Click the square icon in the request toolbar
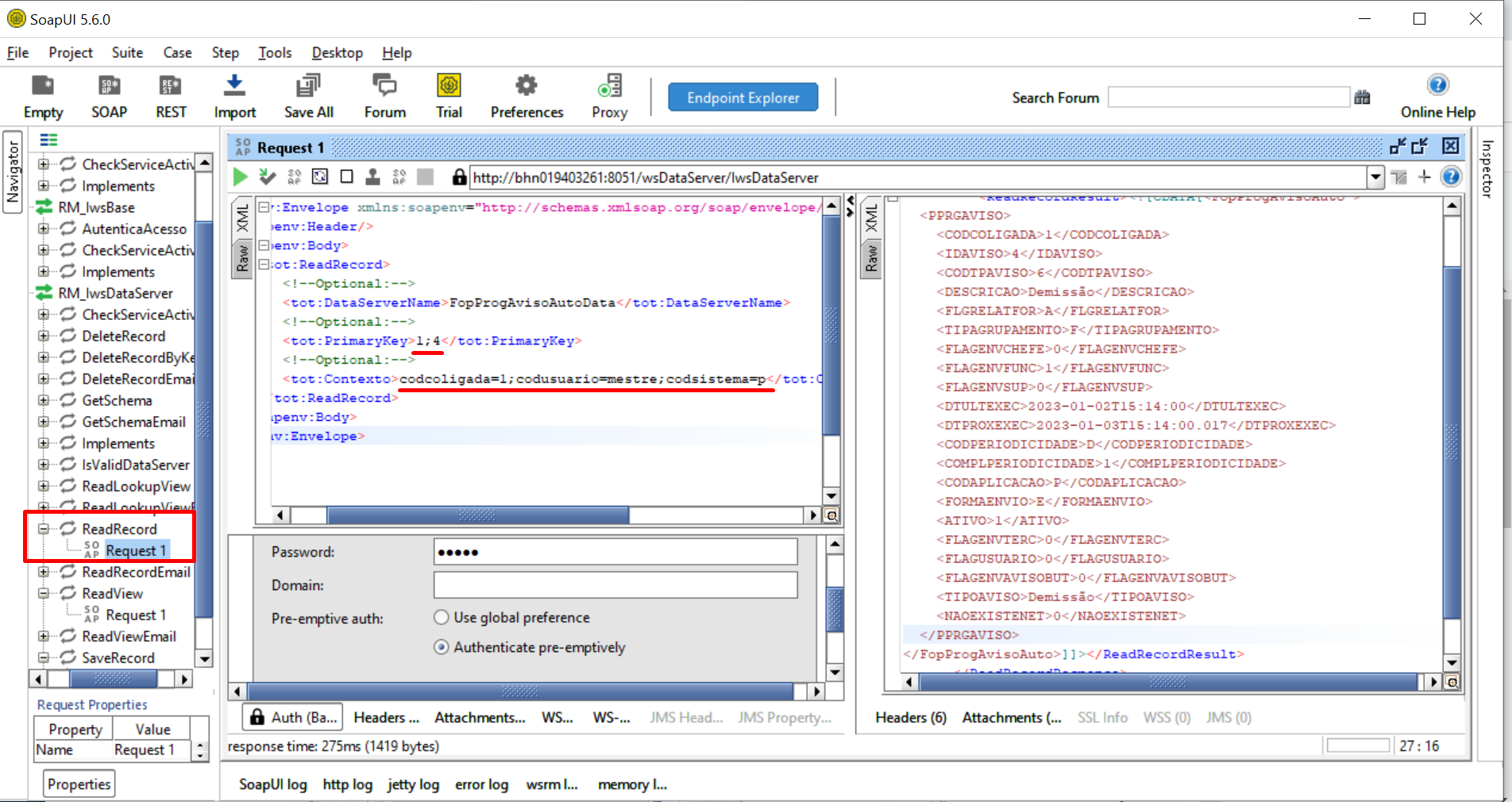The width and height of the screenshot is (1512, 802). click(346, 176)
